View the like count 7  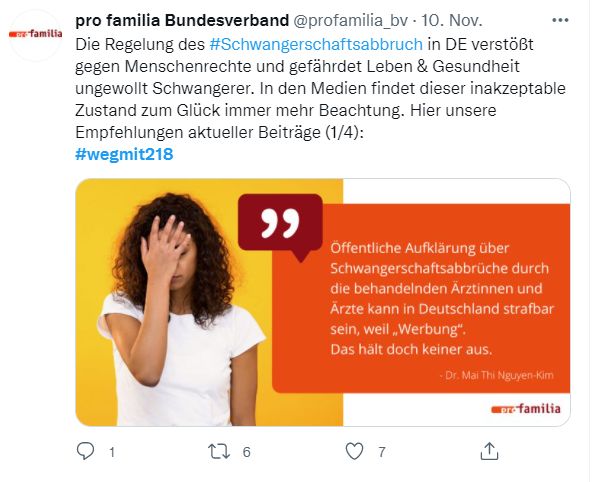click(x=382, y=452)
